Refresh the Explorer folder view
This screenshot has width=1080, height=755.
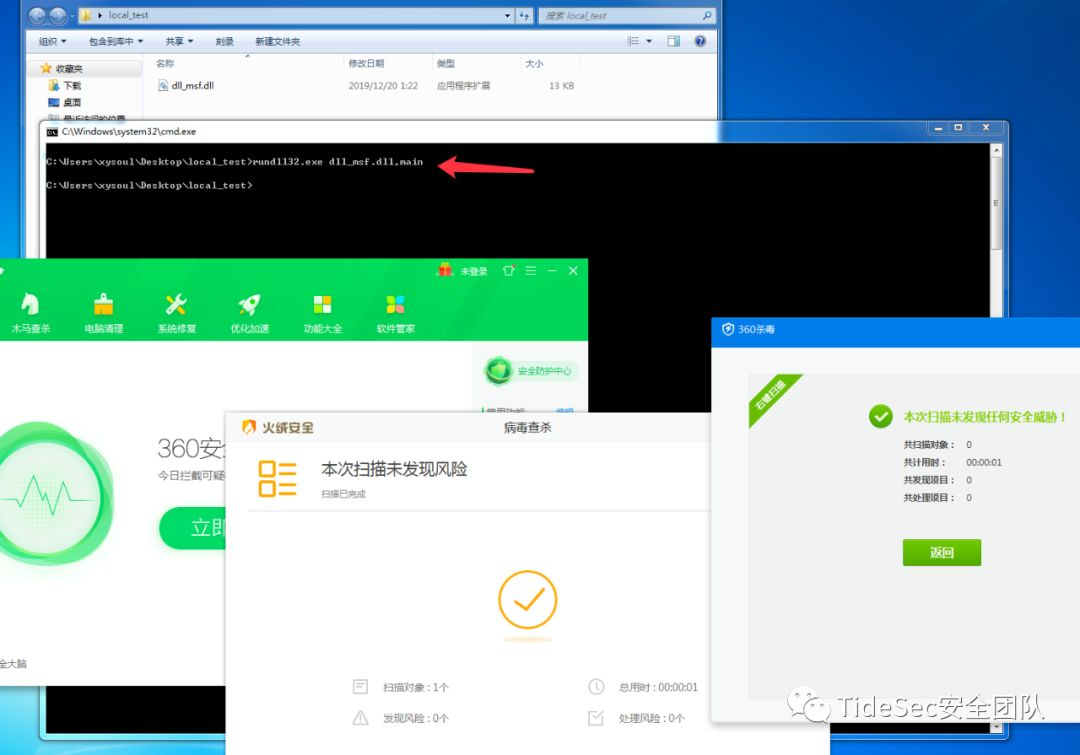point(525,15)
